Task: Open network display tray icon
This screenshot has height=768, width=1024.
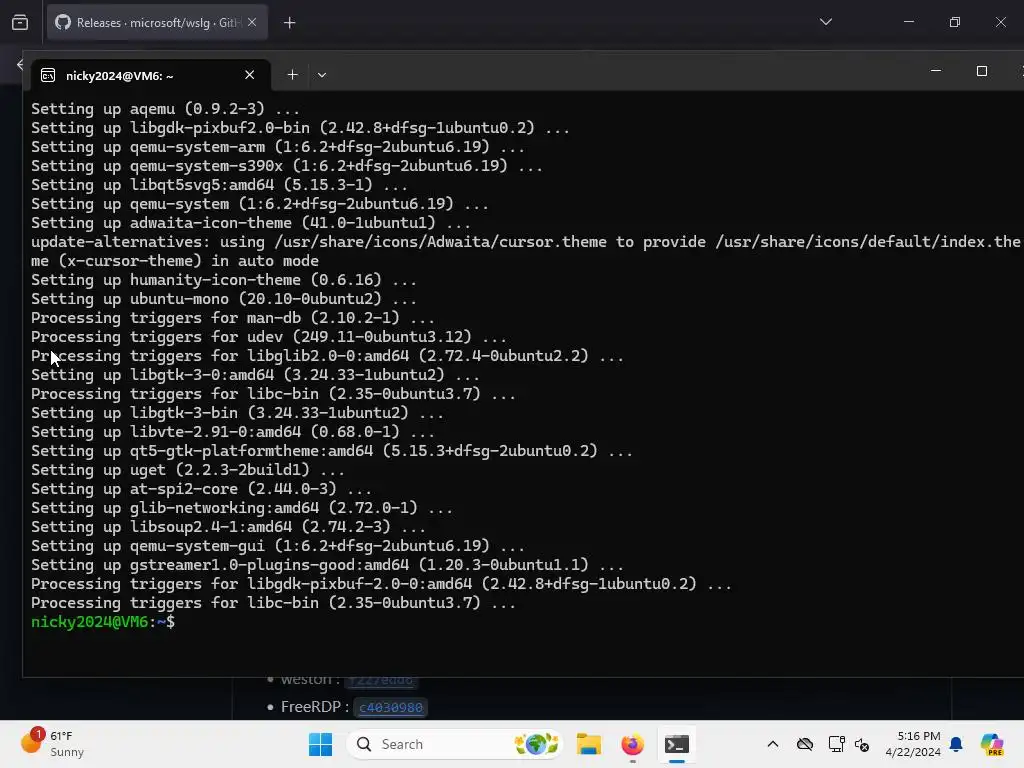Action: (836, 744)
